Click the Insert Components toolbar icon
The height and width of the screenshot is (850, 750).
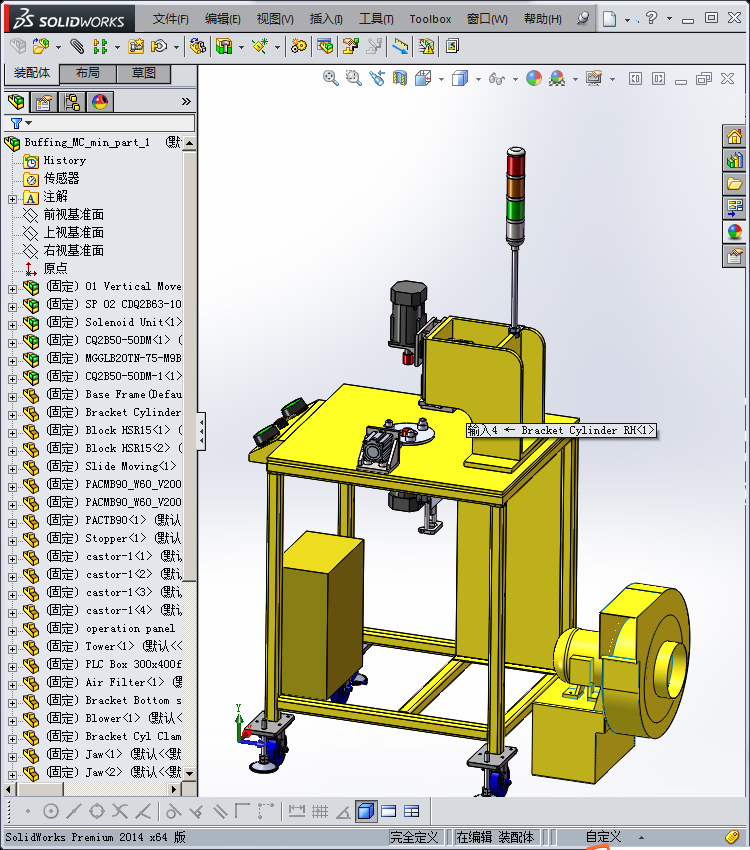[41, 46]
